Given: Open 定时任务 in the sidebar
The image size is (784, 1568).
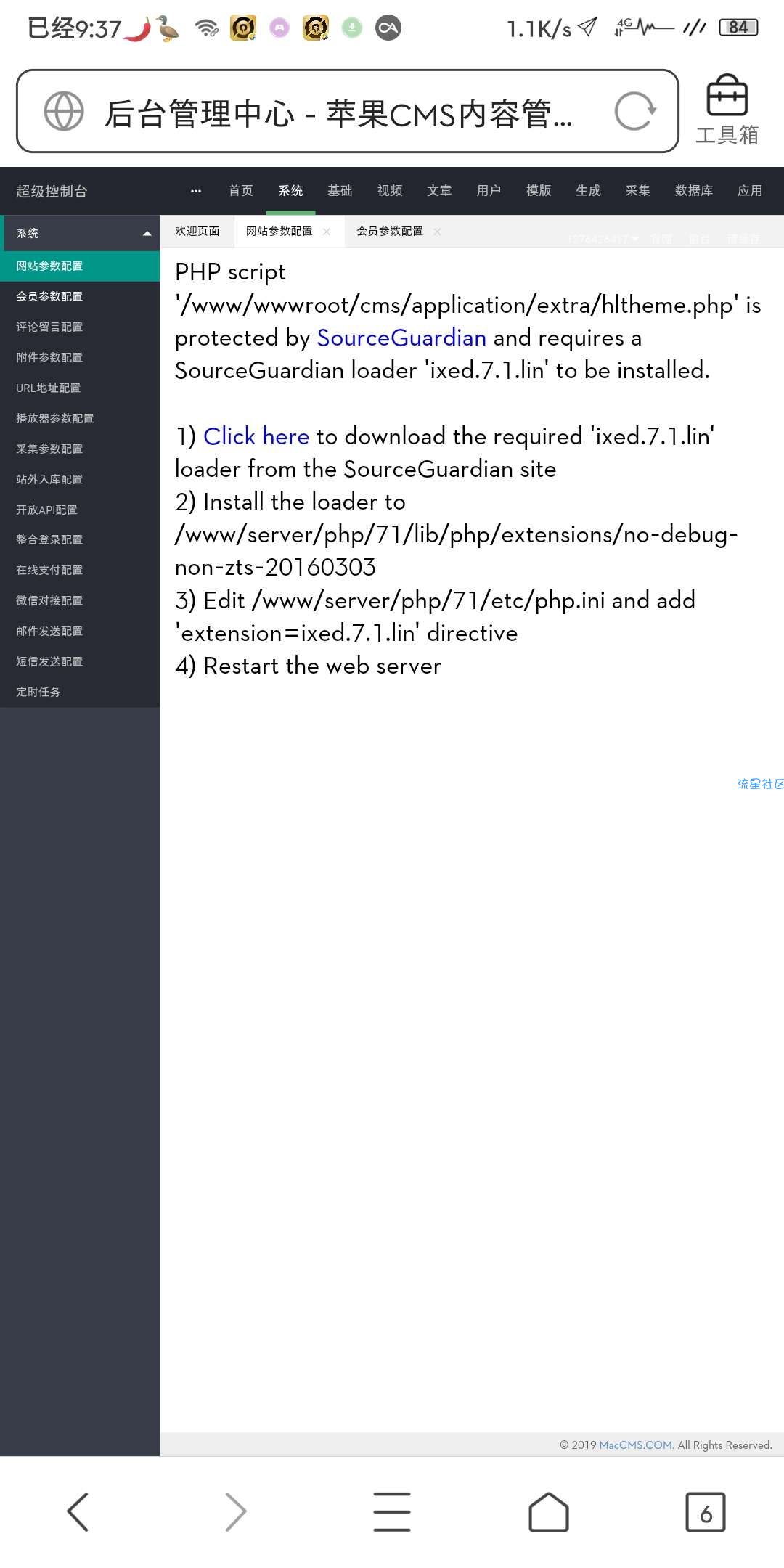Looking at the screenshot, I should click(38, 692).
